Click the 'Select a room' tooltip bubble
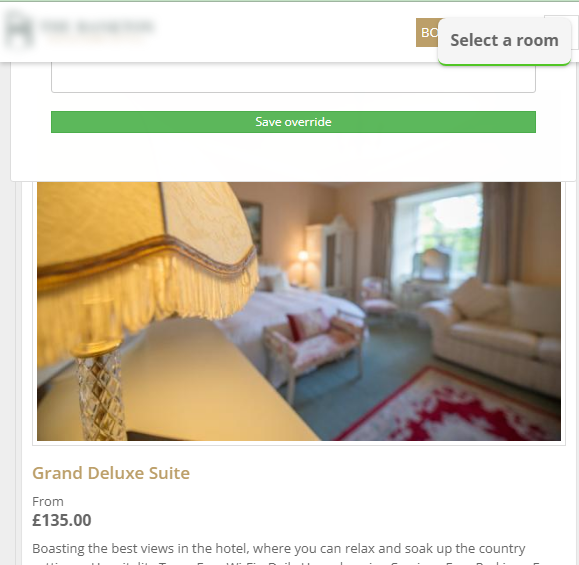Screen dimensions: 579x565 [x=504, y=41]
